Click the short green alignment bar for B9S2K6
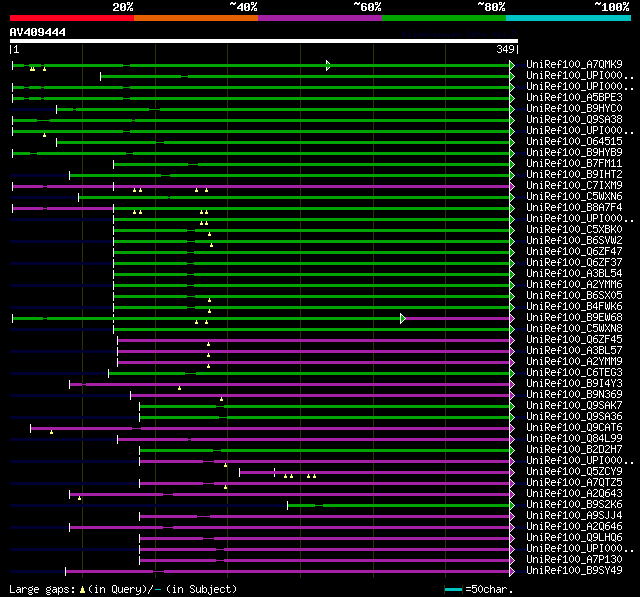Viewport: 640px width, 597px height. coord(399,506)
